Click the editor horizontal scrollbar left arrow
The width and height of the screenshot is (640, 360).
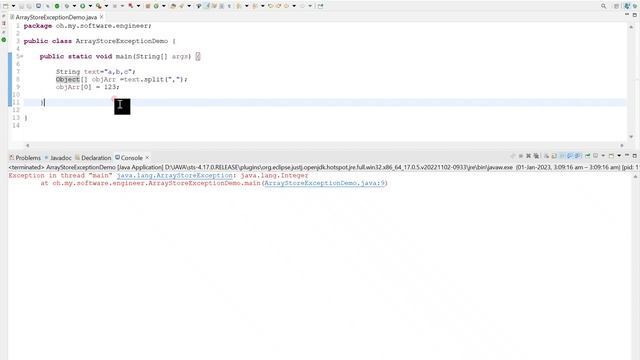click(27, 145)
